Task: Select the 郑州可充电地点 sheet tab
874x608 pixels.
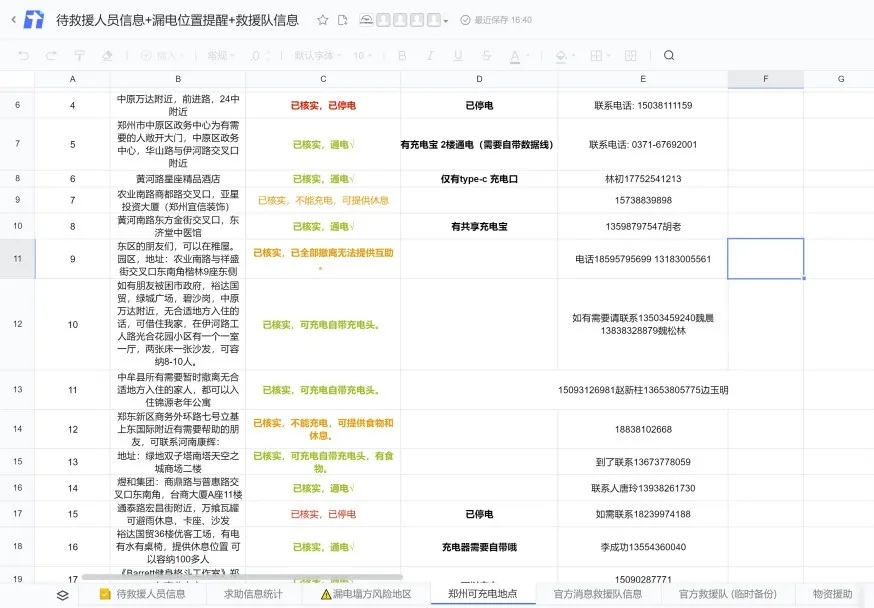Action: coord(483,594)
